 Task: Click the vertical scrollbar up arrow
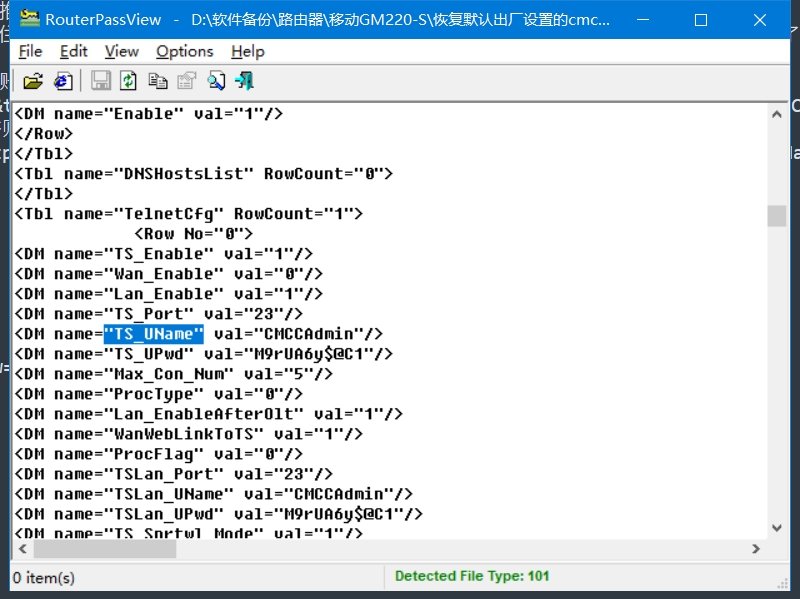tap(777, 113)
